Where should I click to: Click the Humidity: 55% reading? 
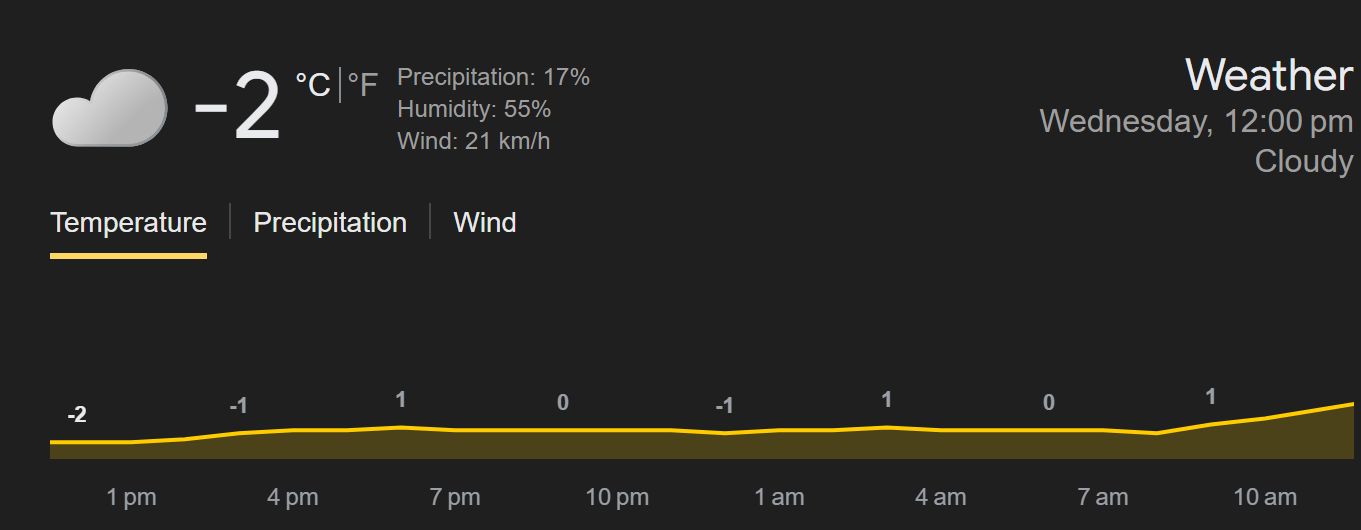(x=474, y=109)
